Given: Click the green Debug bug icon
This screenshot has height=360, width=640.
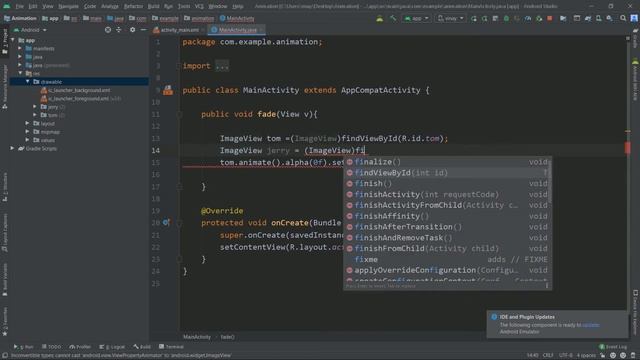Looking at the screenshot, I should click(x=506, y=18).
